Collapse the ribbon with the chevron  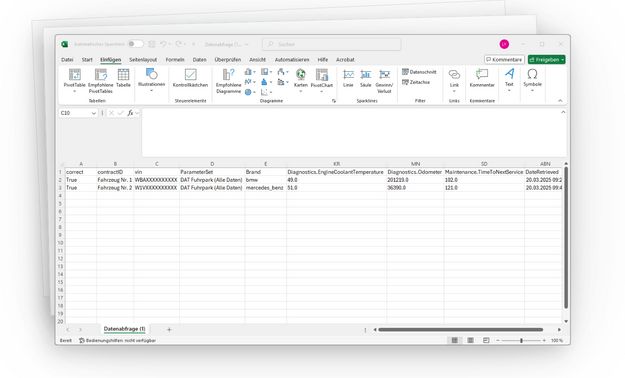coord(560,100)
